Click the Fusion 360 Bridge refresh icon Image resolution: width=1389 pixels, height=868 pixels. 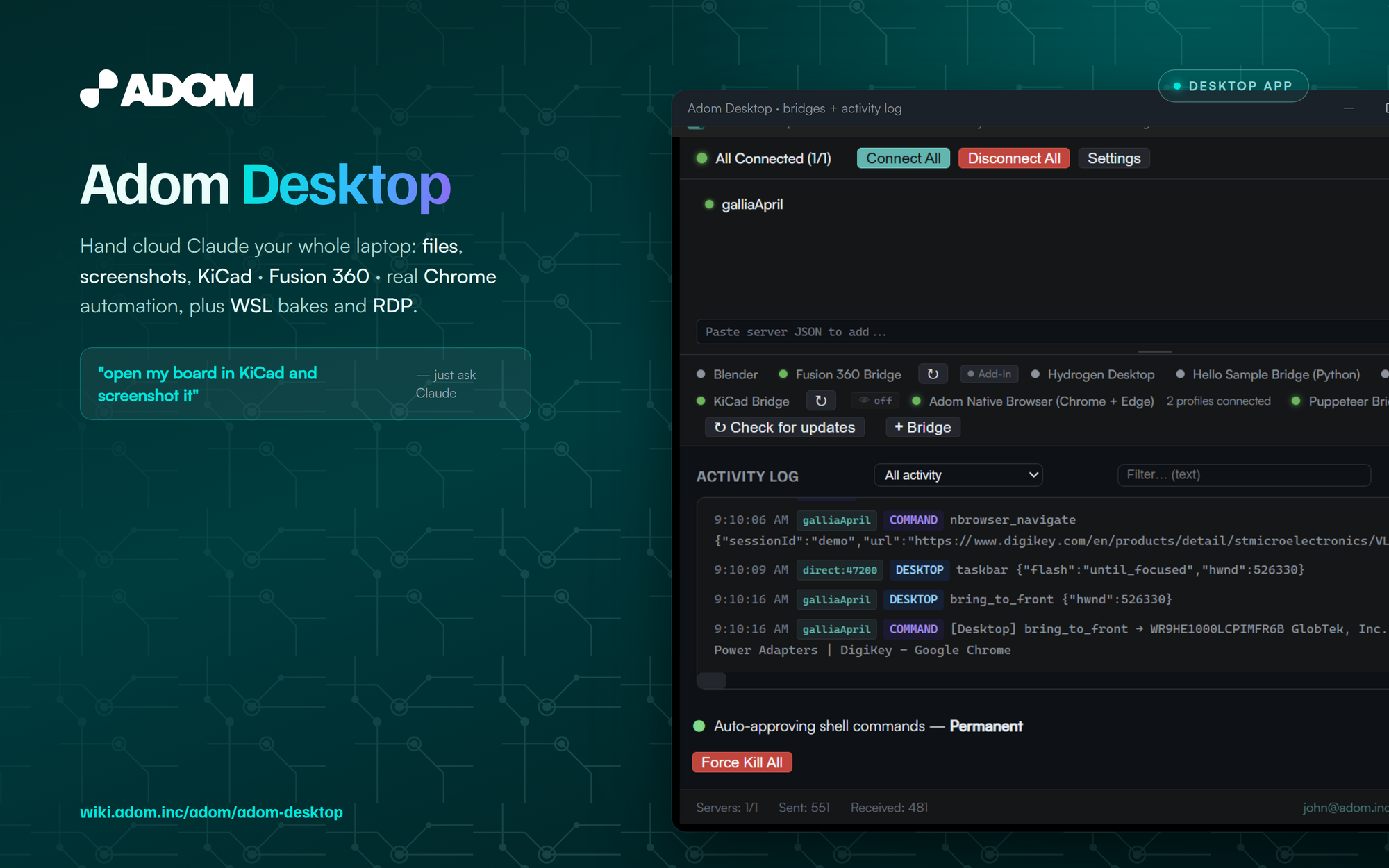(x=933, y=374)
